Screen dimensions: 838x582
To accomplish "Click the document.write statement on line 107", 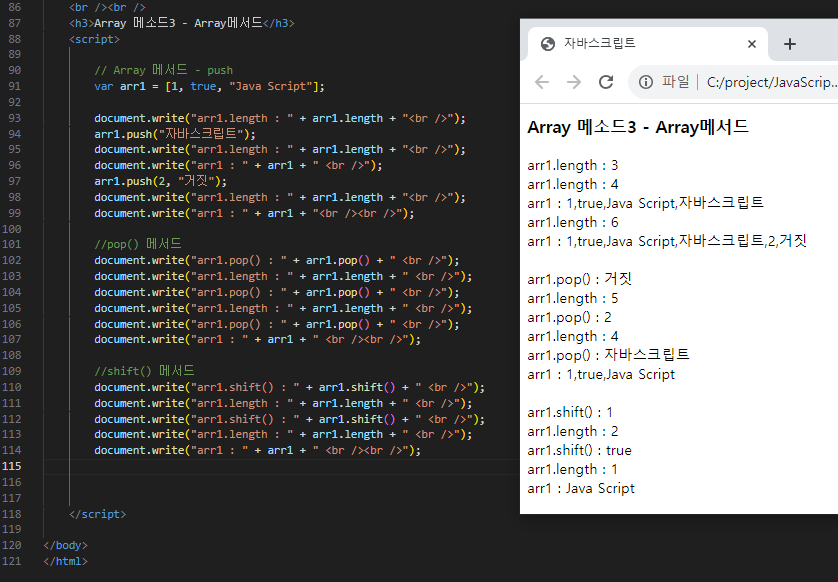I will (x=258, y=339).
